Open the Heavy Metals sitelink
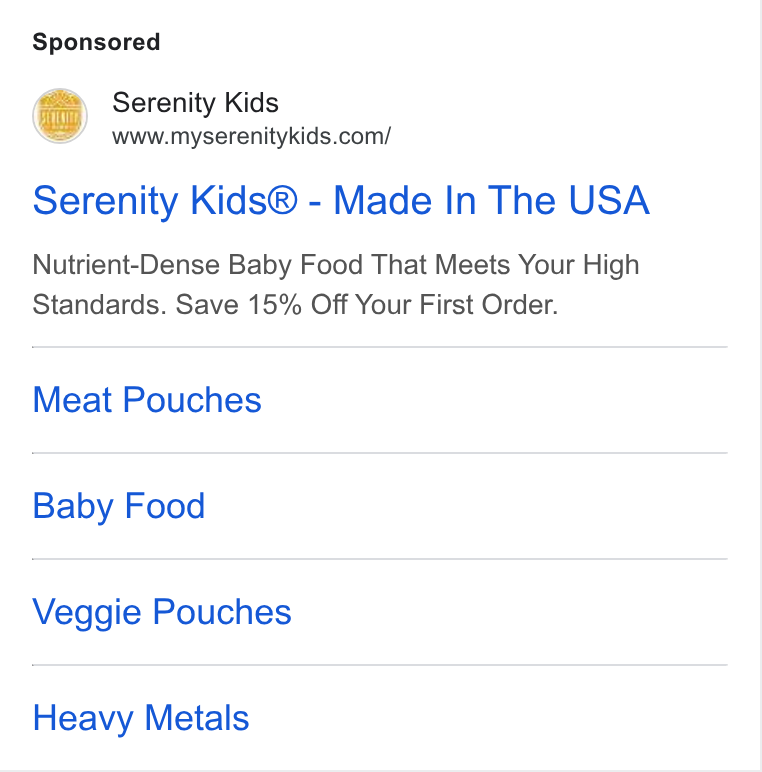Viewport: 762px width, 772px height. point(141,718)
